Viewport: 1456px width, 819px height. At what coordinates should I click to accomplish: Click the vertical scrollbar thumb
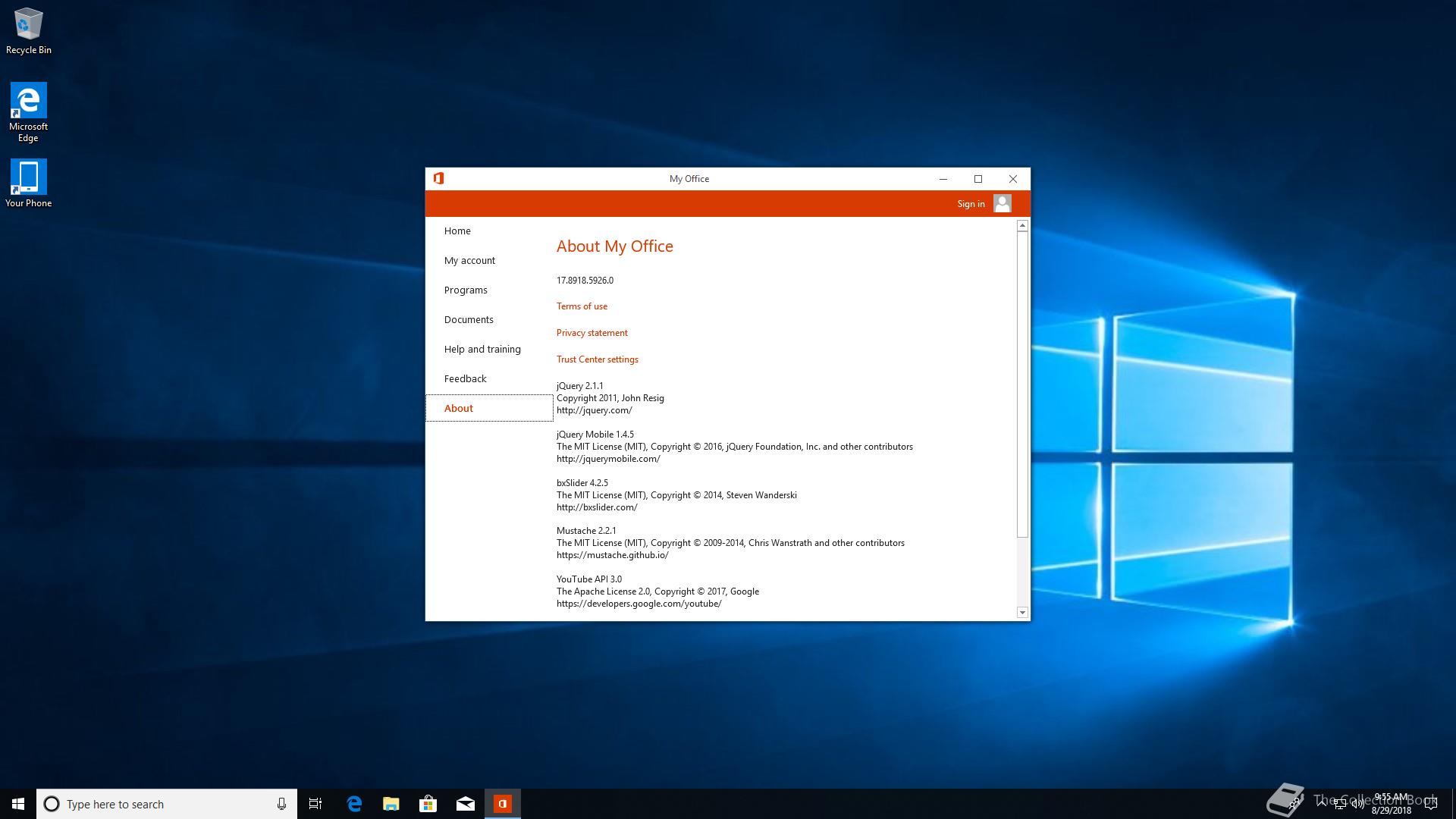[1022, 384]
